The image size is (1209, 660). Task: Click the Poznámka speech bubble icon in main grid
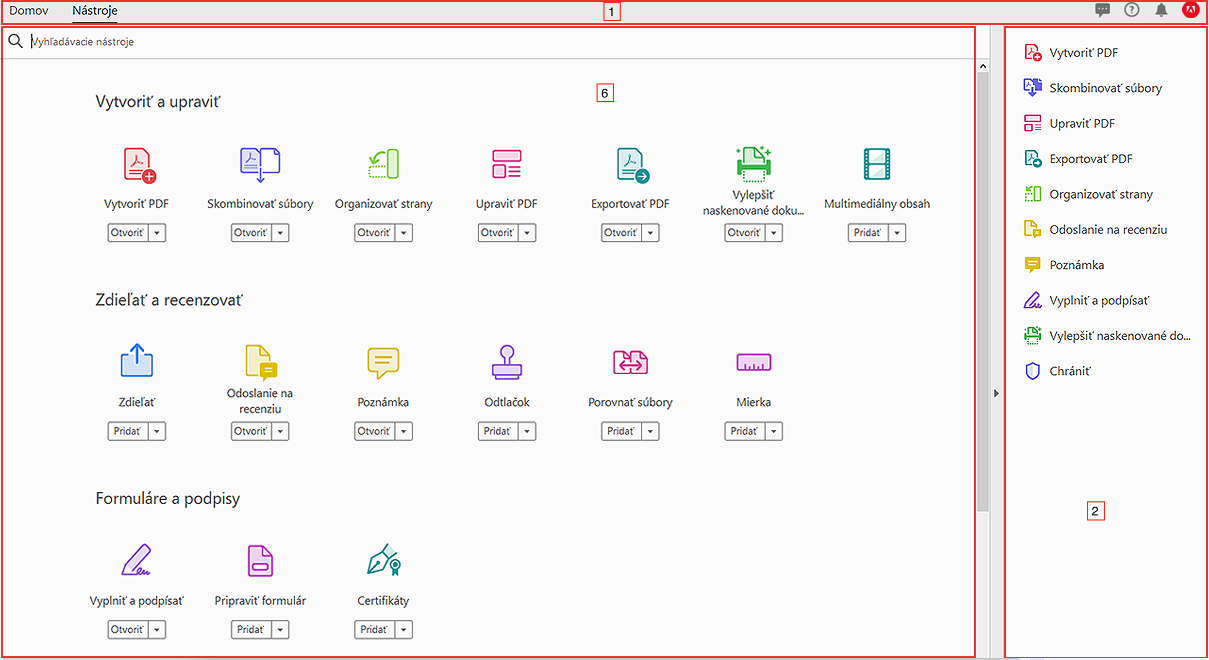(x=383, y=362)
